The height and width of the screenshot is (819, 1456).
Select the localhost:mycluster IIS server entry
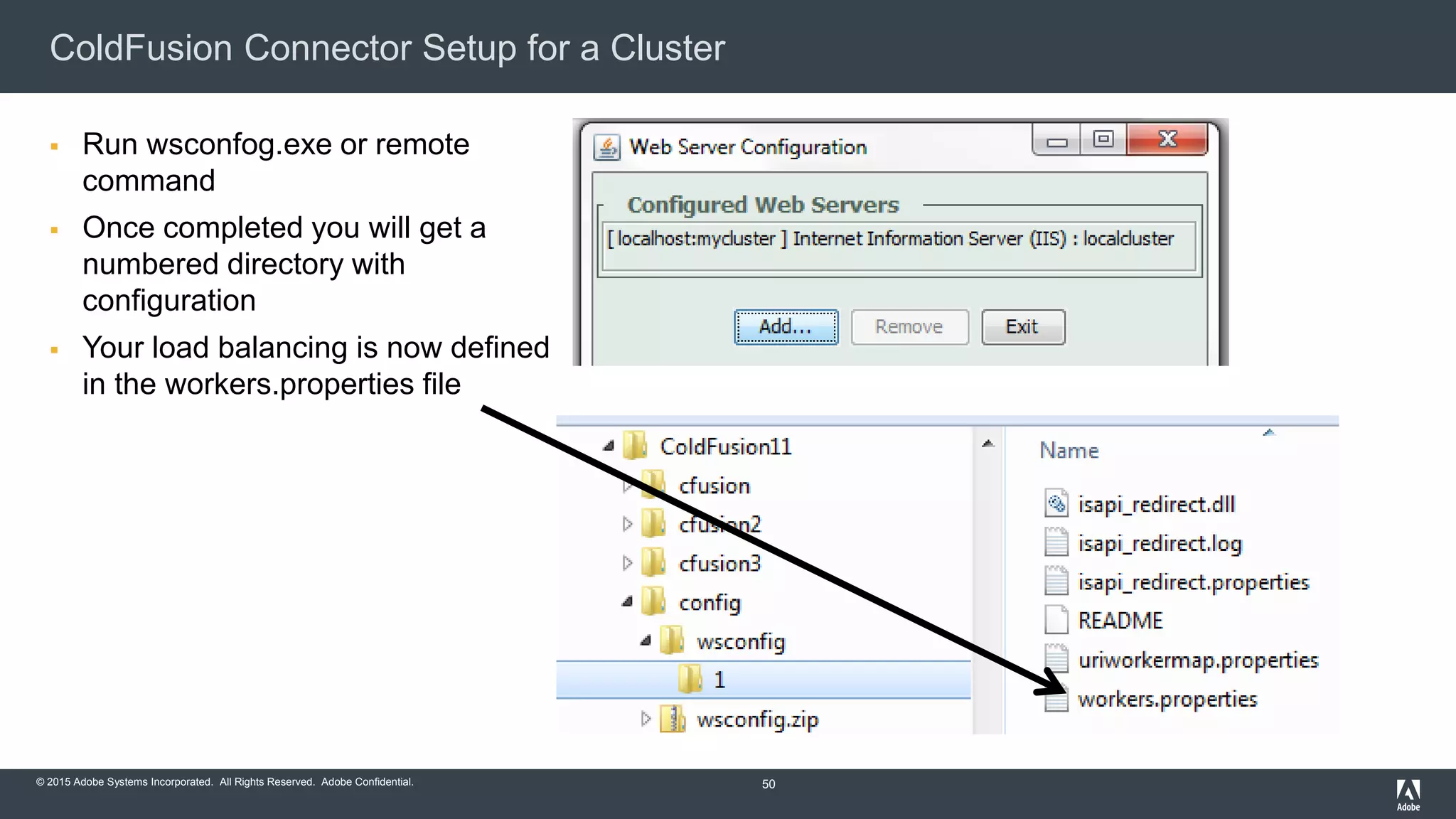899,239
